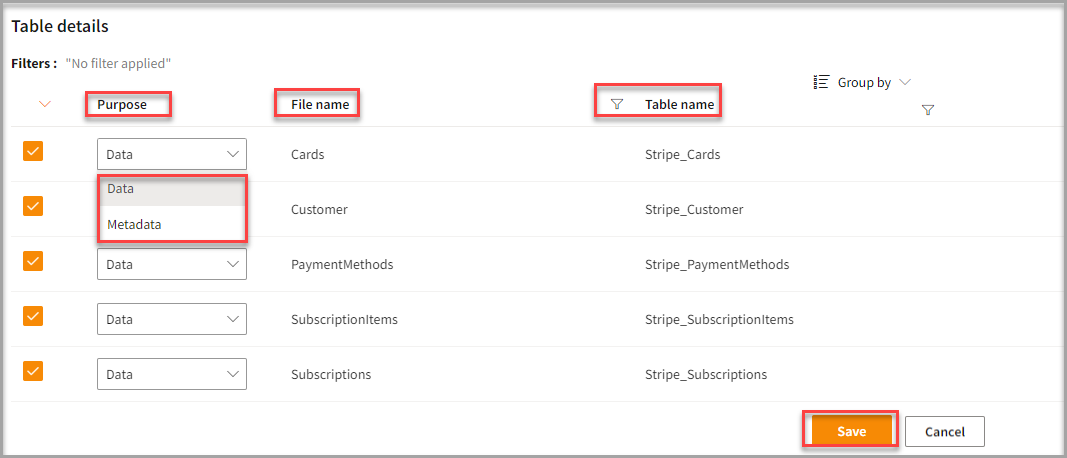Select Data option in open dropdown list
The image size is (1067, 458).
pos(121,189)
